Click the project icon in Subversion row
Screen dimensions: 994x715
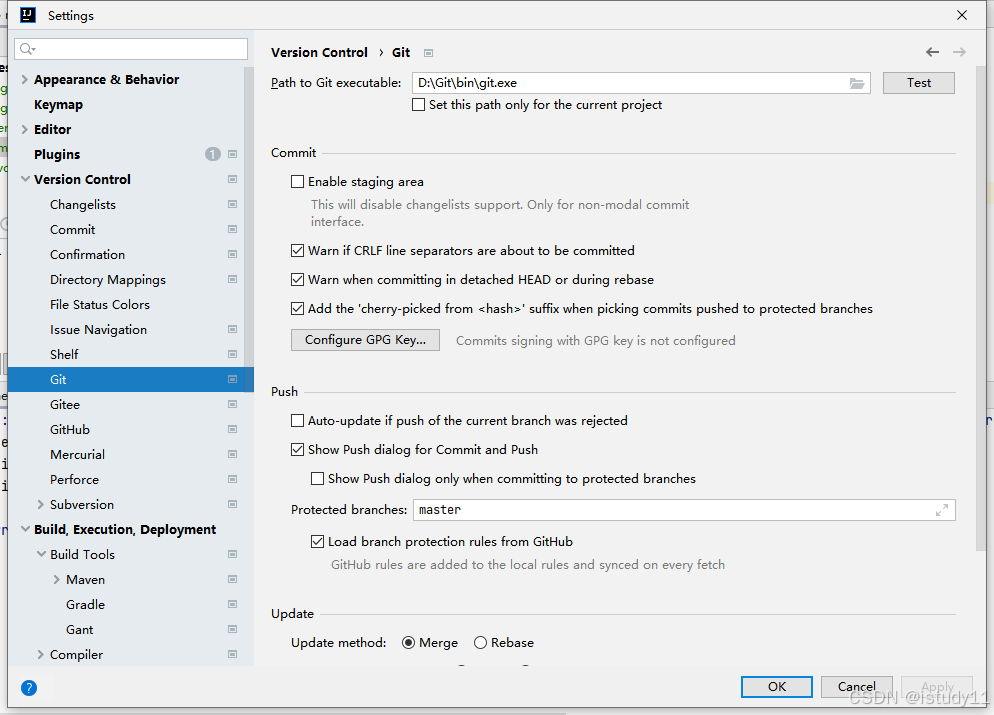[x=233, y=505]
